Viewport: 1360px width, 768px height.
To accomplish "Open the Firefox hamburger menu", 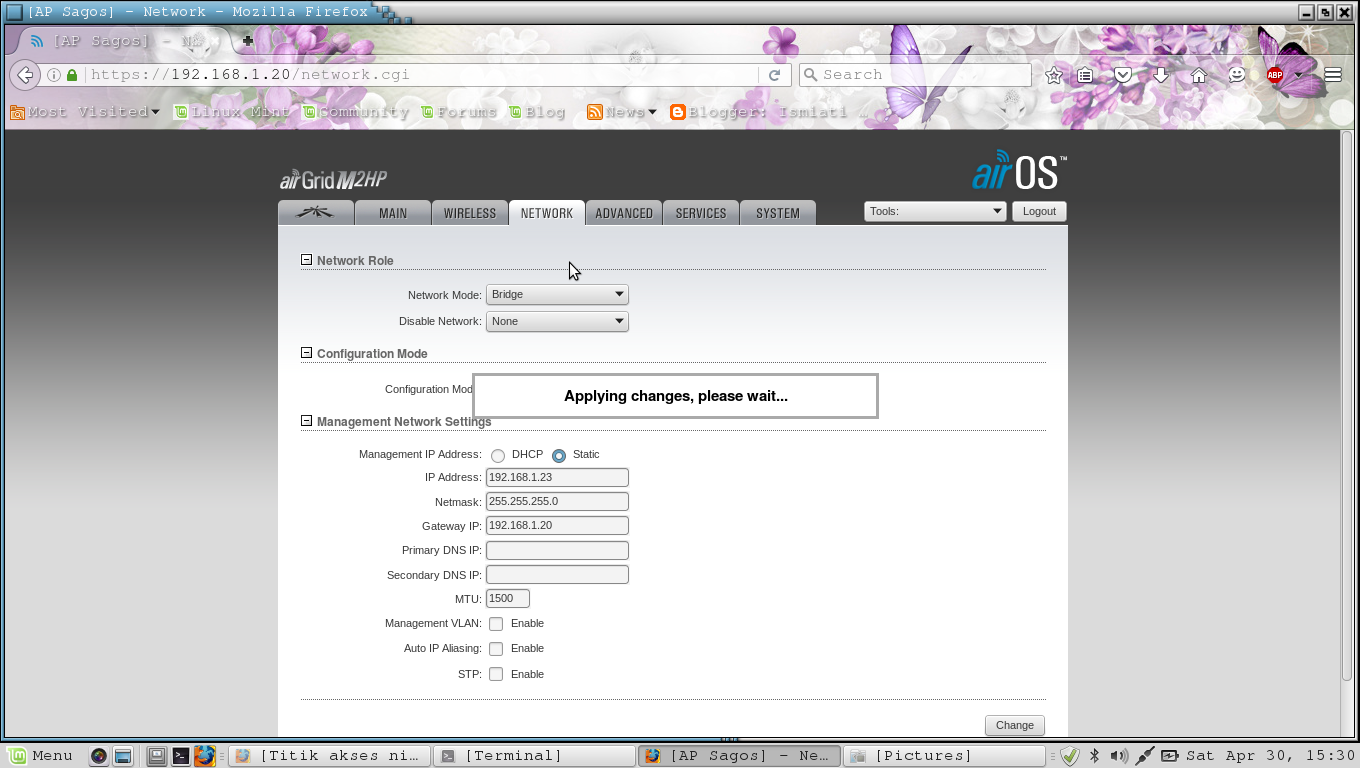I will point(1333,74).
